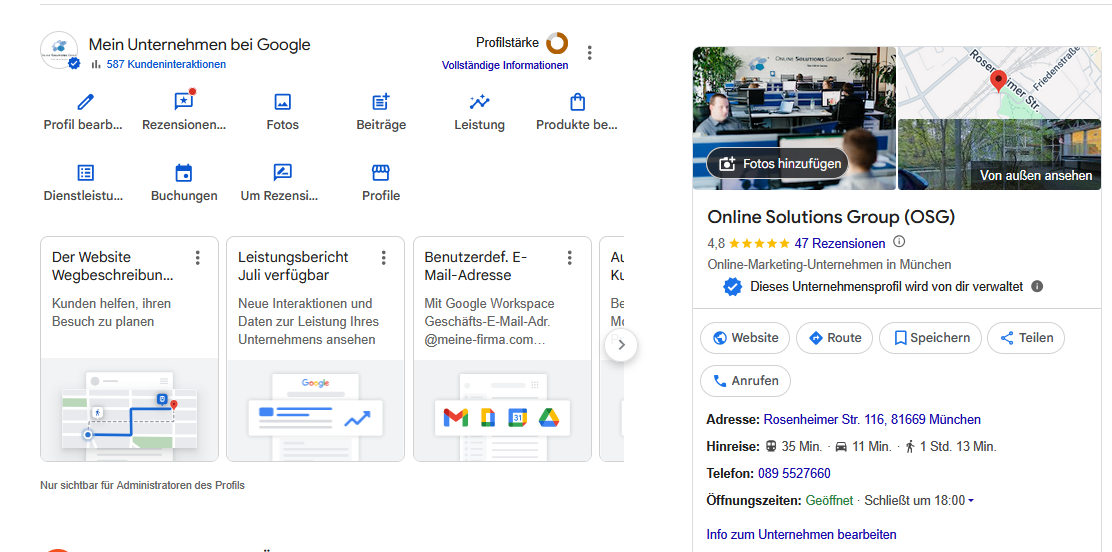Open address link Rosenheimer Str. 116

point(872,419)
